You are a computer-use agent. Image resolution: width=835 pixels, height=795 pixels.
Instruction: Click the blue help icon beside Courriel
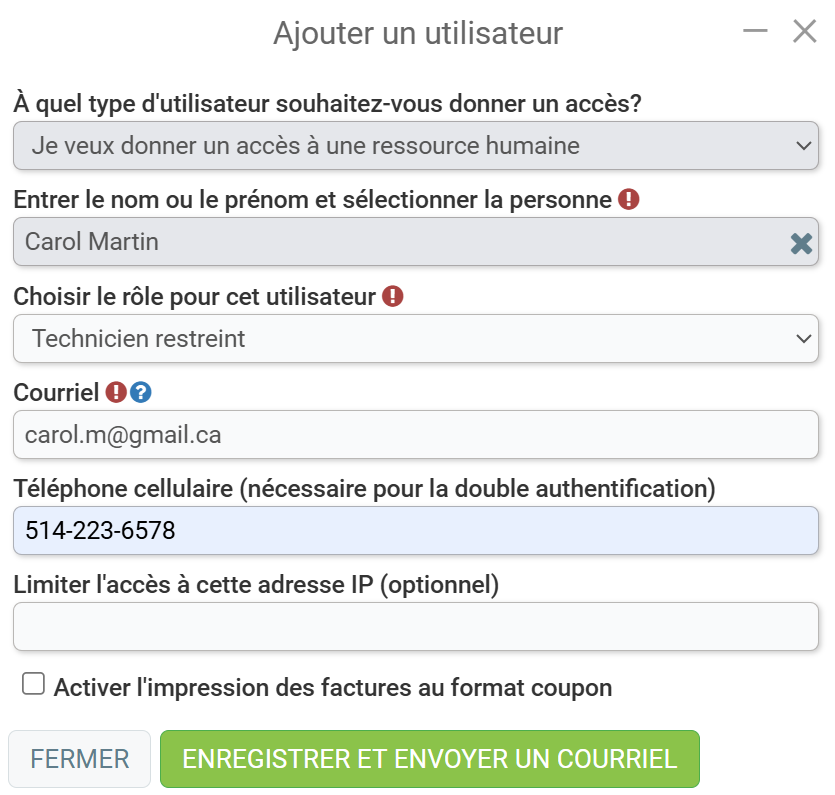click(141, 392)
